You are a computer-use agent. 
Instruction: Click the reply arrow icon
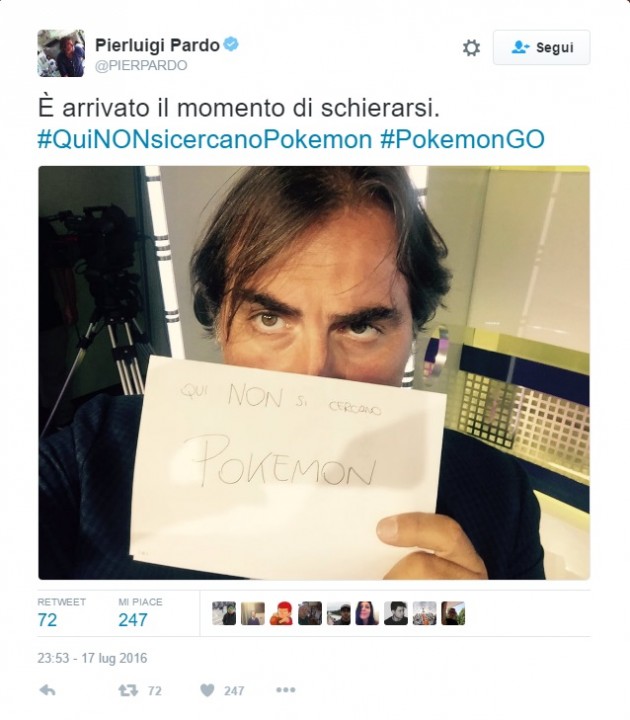tap(48, 690)
